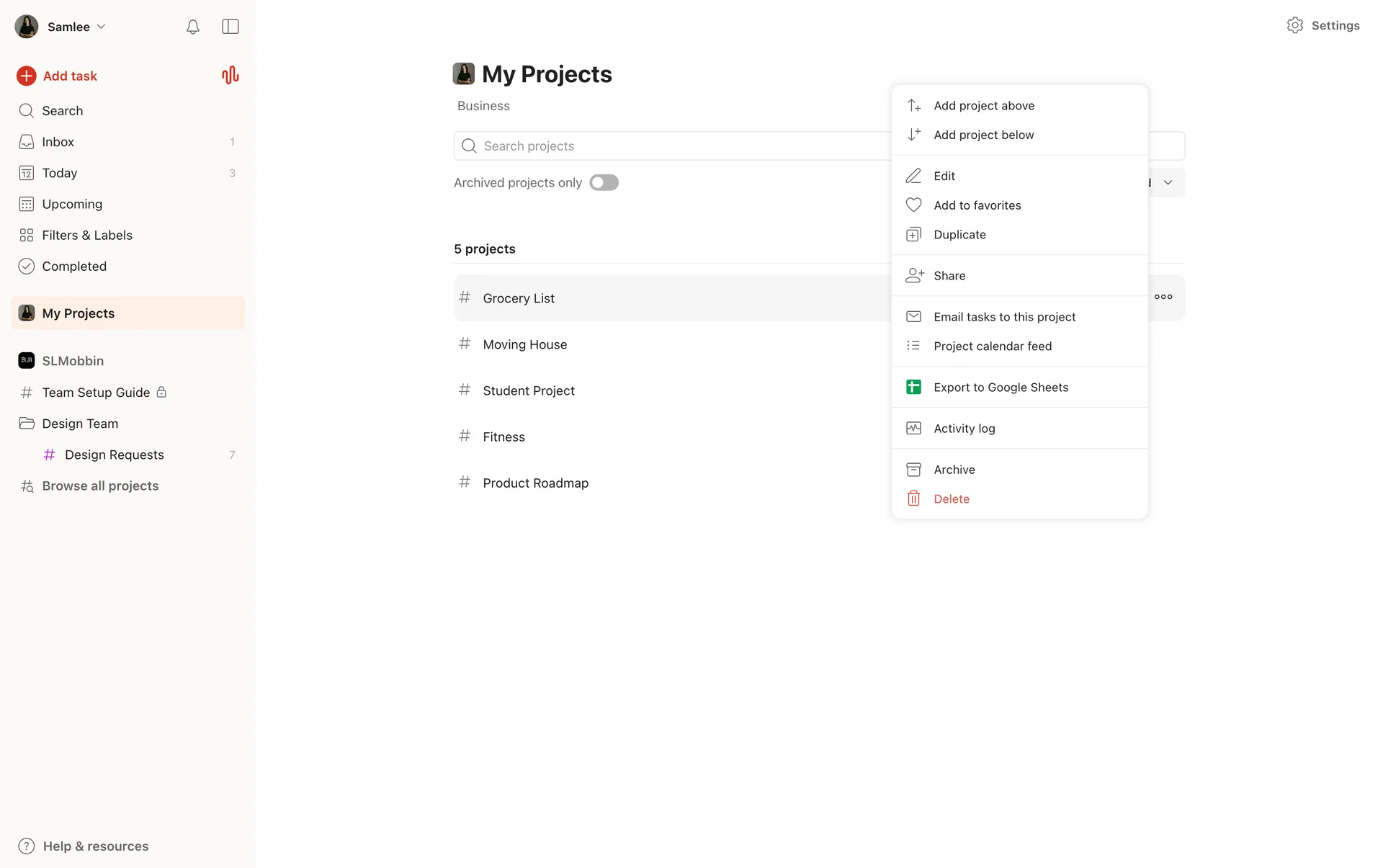This screenshot has height=868, width=1383.
Task: Open the Moving House project
Action: tap(524, 344)
